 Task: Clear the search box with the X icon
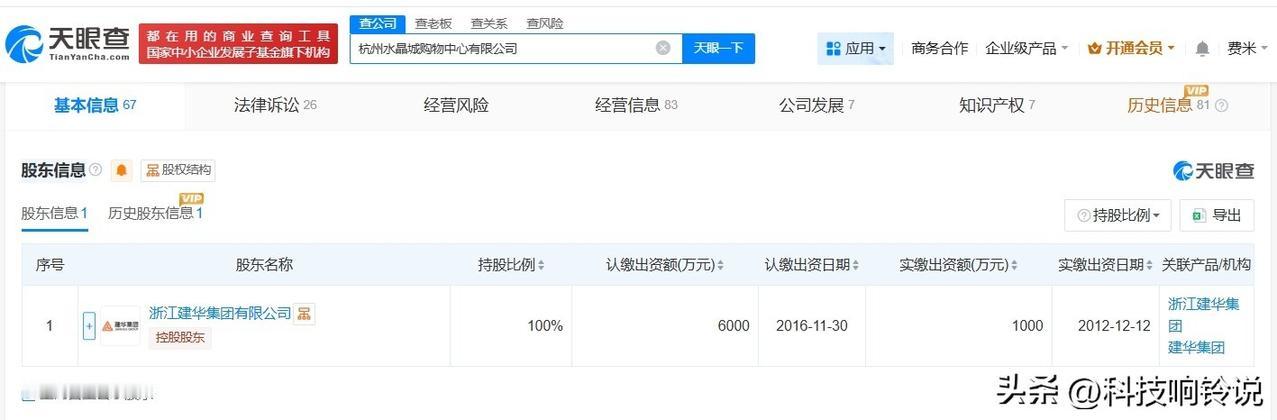click(663, 48)
